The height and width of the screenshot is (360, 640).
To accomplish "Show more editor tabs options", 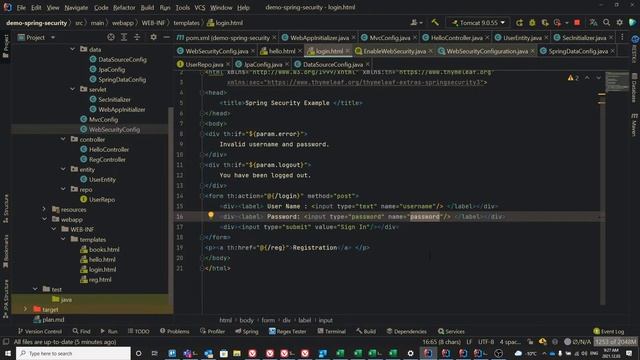I will point(622,37).
